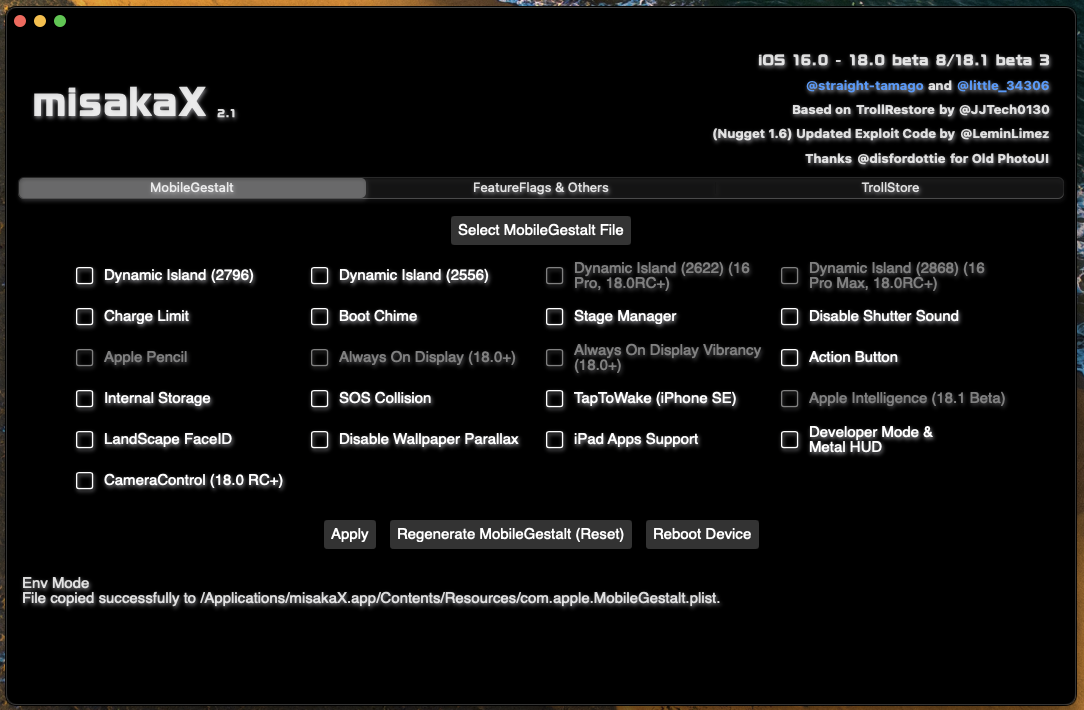Enable iPad Apps Support checkbox
1084x710 pixels.
[x=554, y=440]
